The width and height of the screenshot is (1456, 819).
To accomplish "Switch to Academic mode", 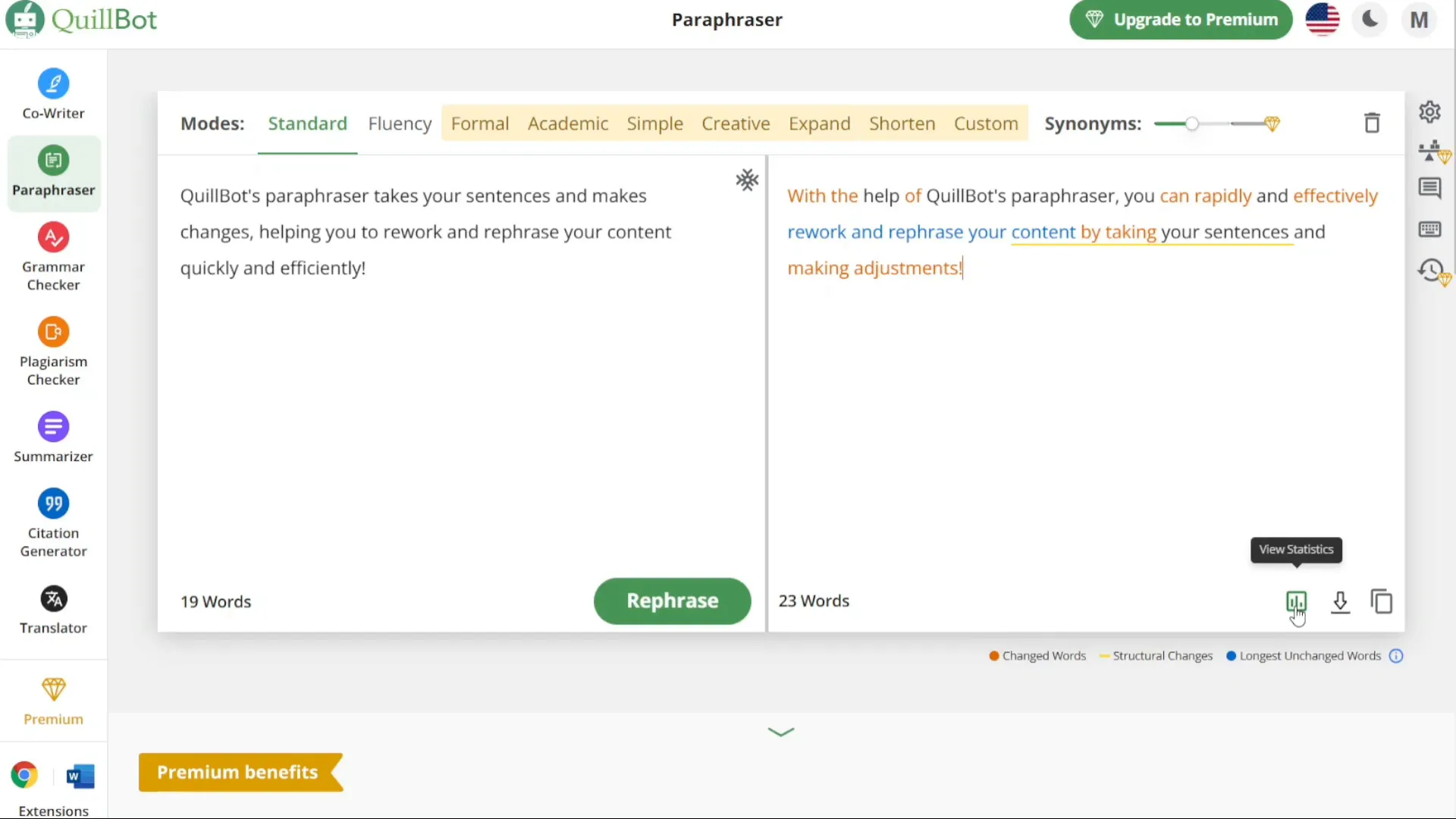I will point(568,124).
